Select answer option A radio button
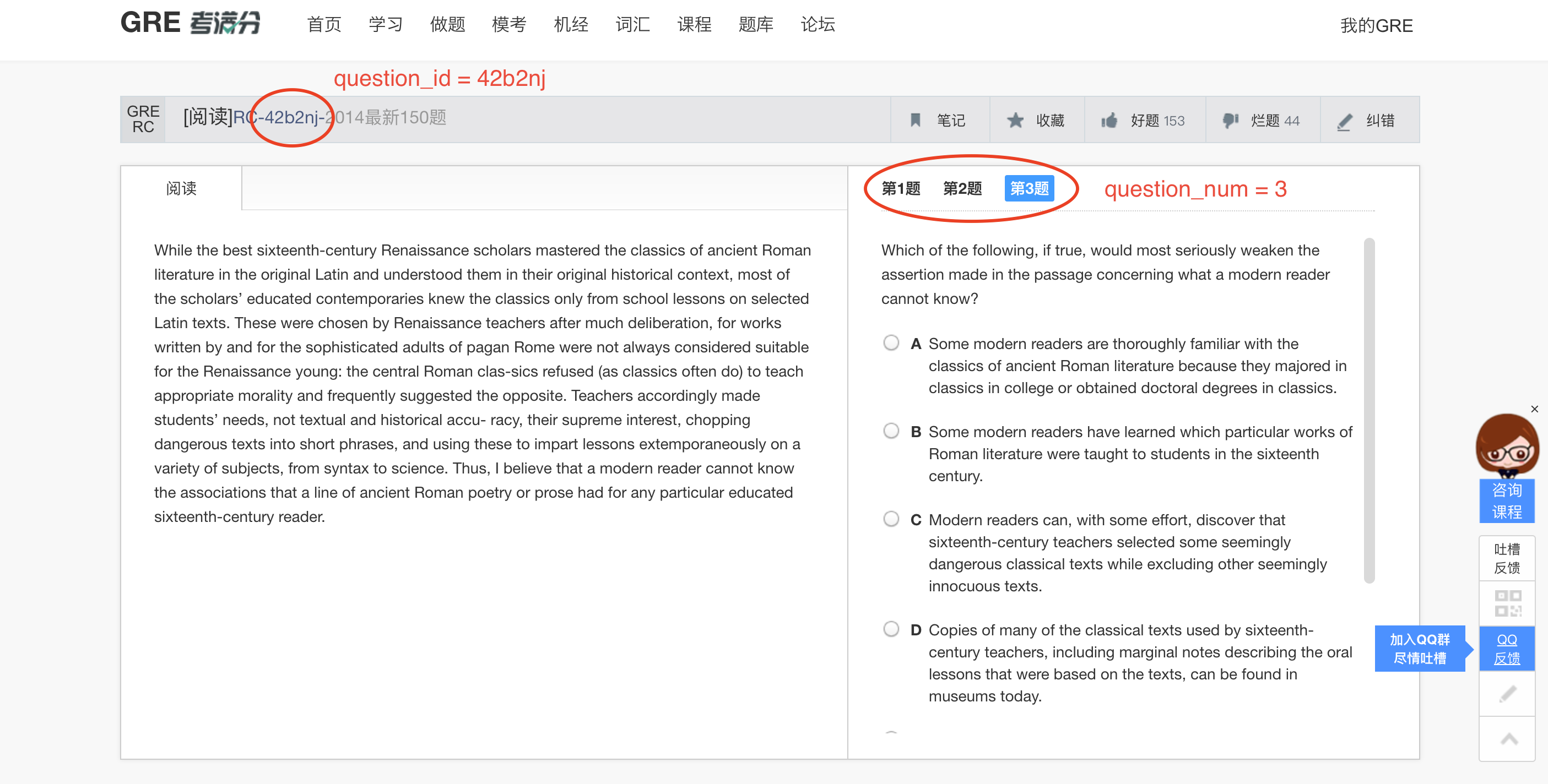The image size is (1548, 784). [891, 343]
